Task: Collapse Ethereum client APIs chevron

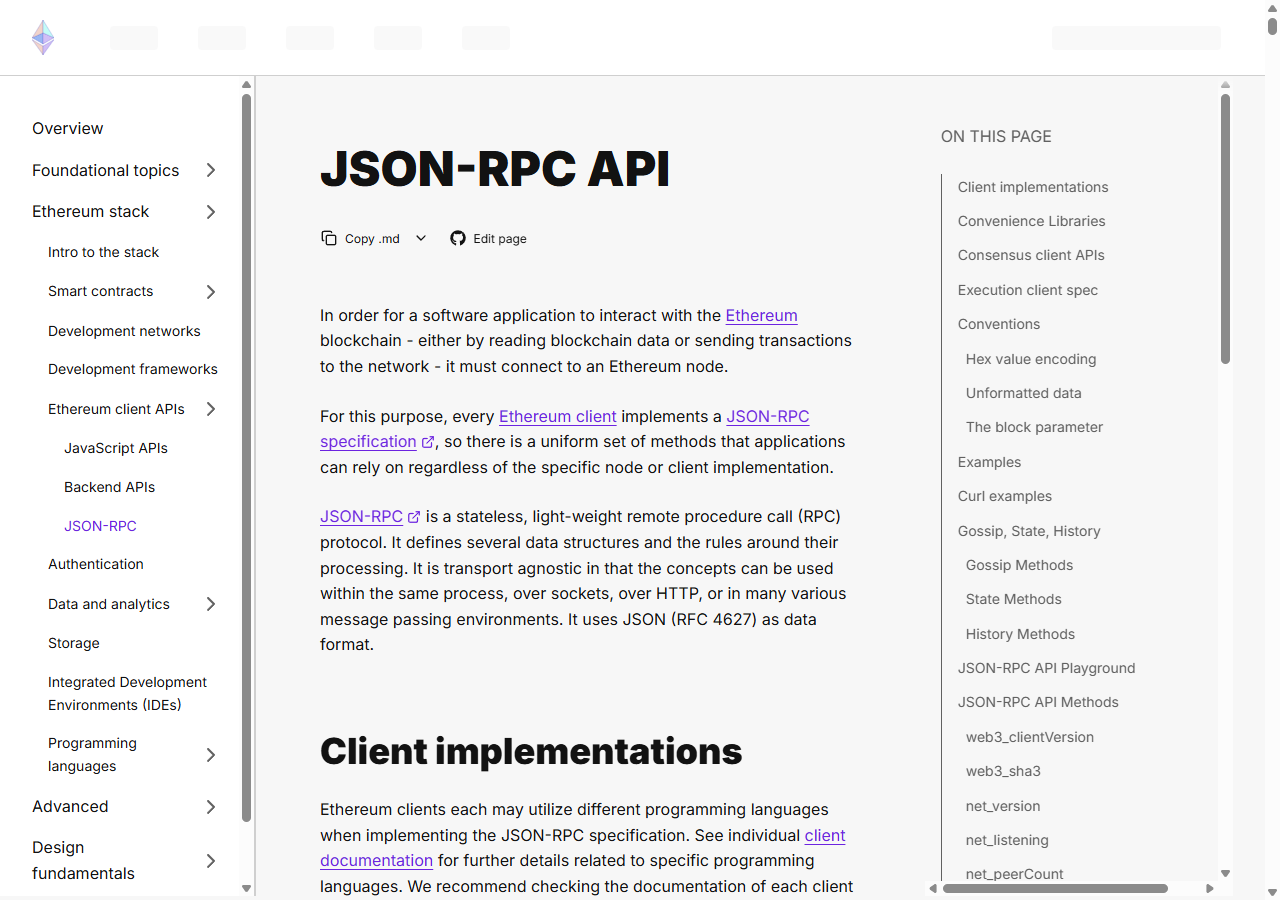Action: click(x=211, y=409)
